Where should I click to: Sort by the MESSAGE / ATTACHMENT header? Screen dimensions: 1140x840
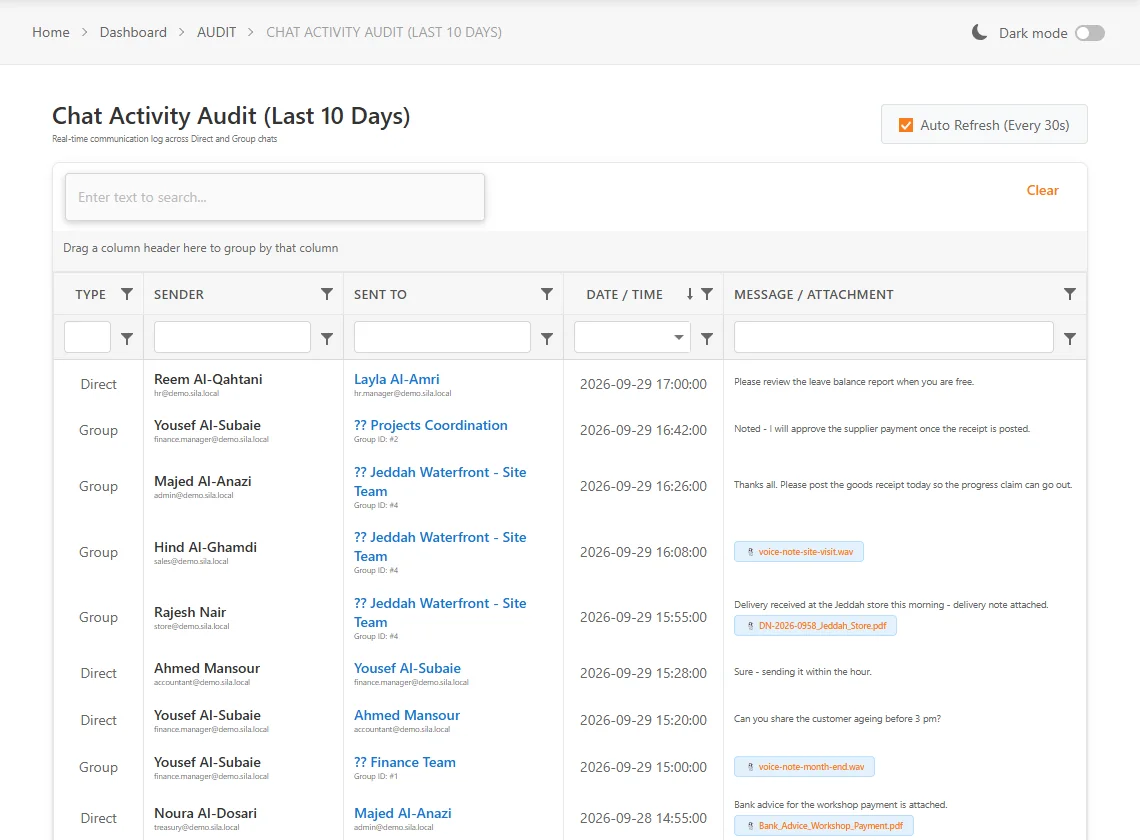tap(814, 295)
